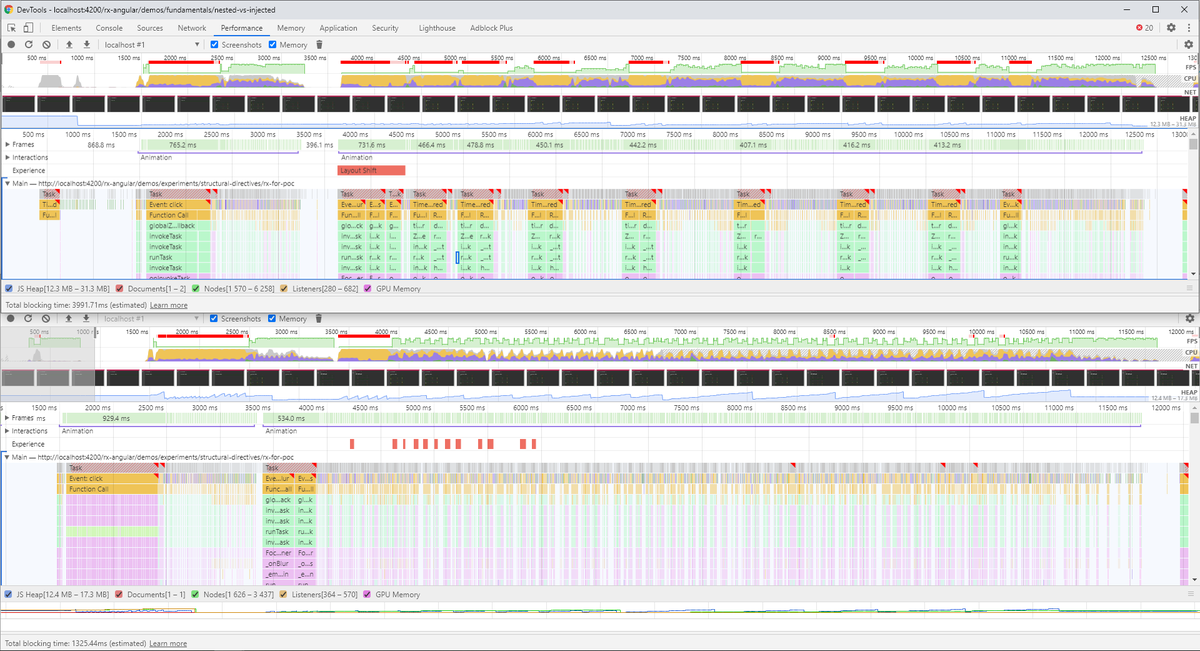Toggle Screenshots checkbox in top toolbar
Screen dimensions: 1200x651
(214, 44)
